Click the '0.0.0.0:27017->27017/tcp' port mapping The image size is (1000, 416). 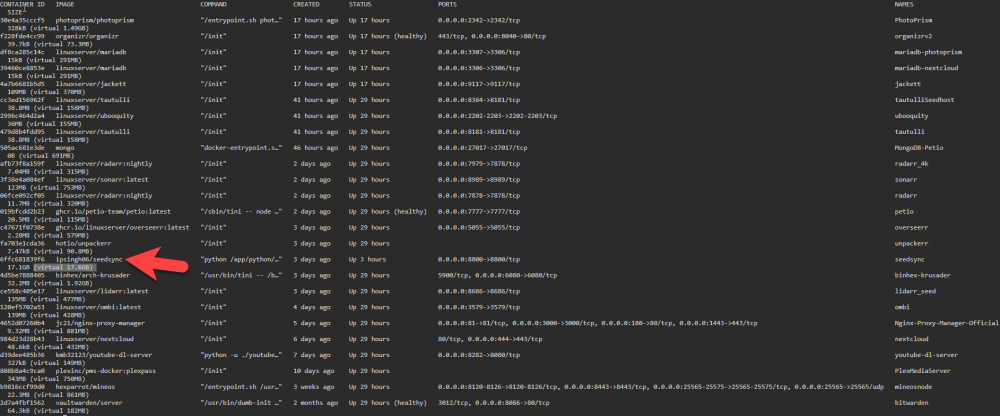pos(483,148)
